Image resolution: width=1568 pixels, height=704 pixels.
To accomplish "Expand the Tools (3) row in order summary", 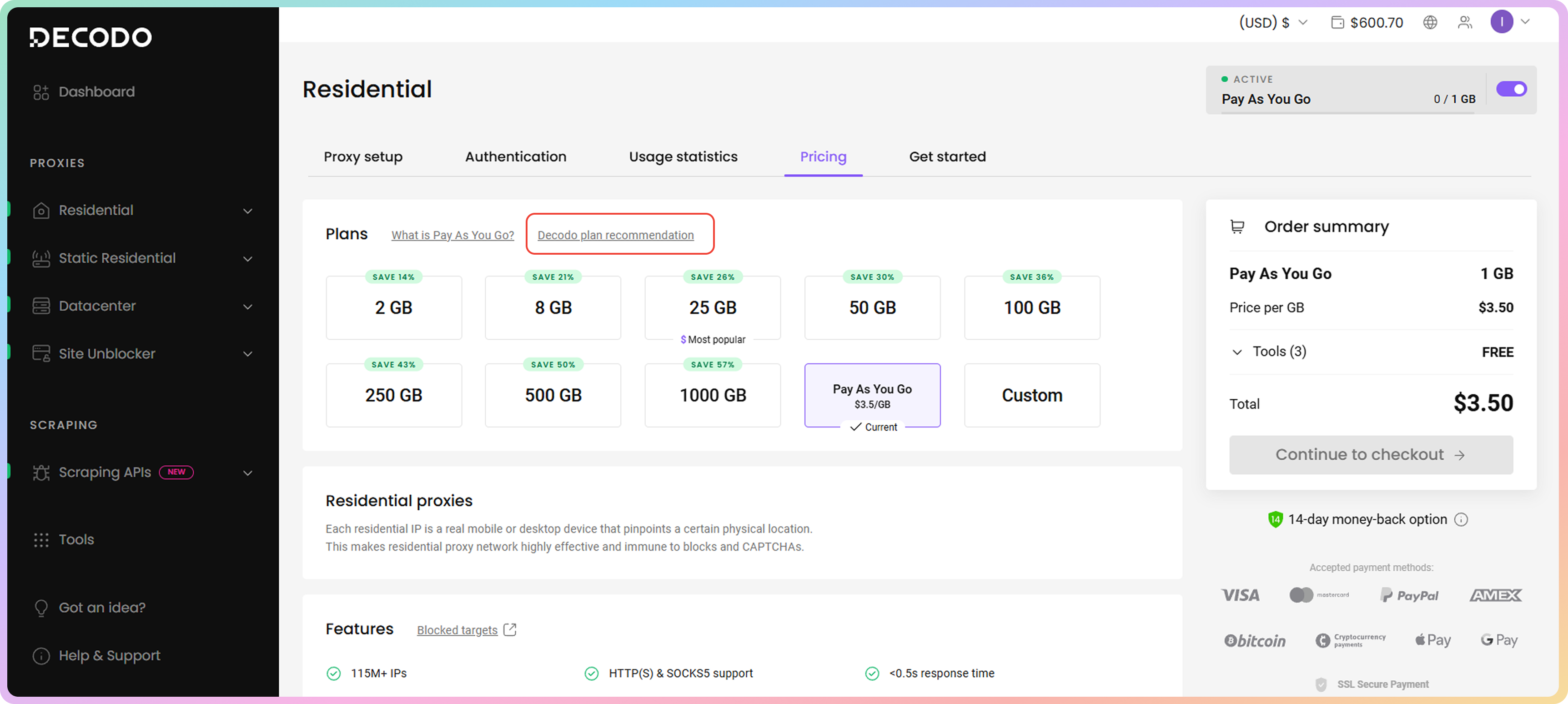I will coord(1237,352).
